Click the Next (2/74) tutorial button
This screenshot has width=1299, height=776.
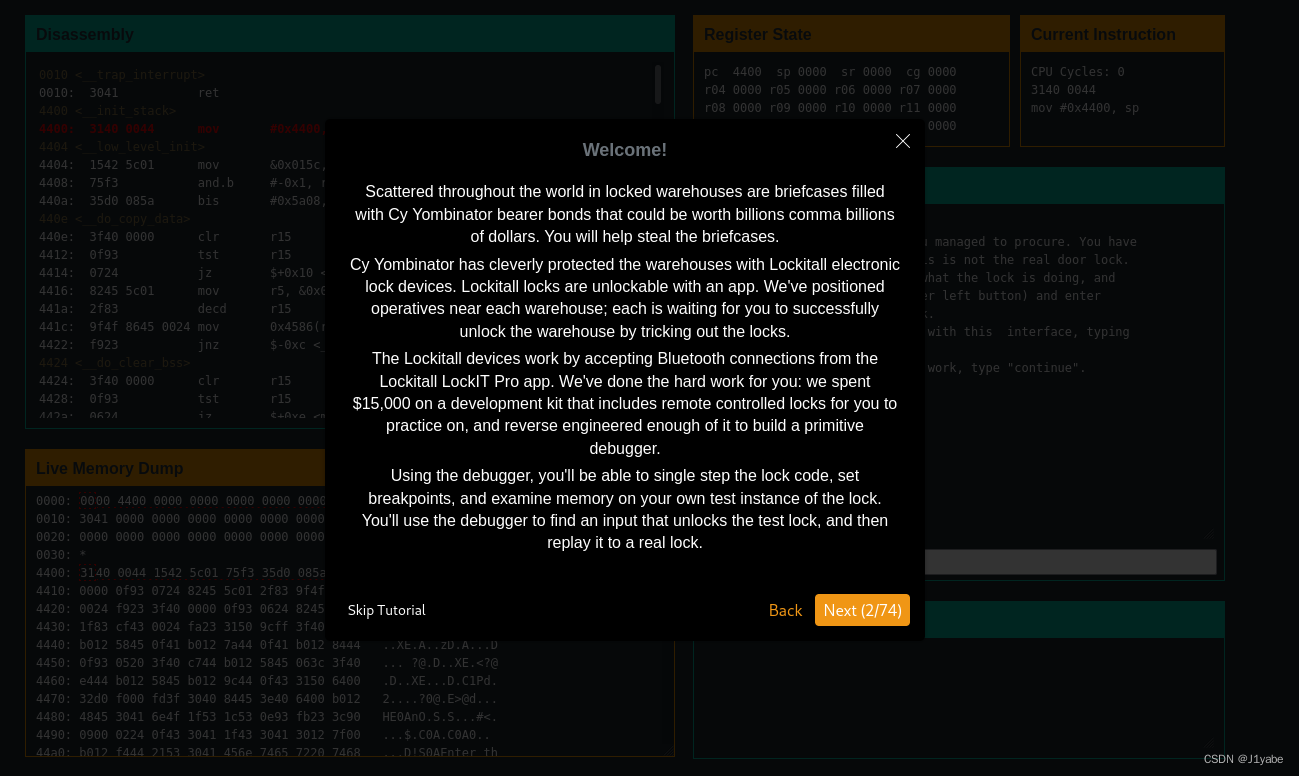click(862, 610)
